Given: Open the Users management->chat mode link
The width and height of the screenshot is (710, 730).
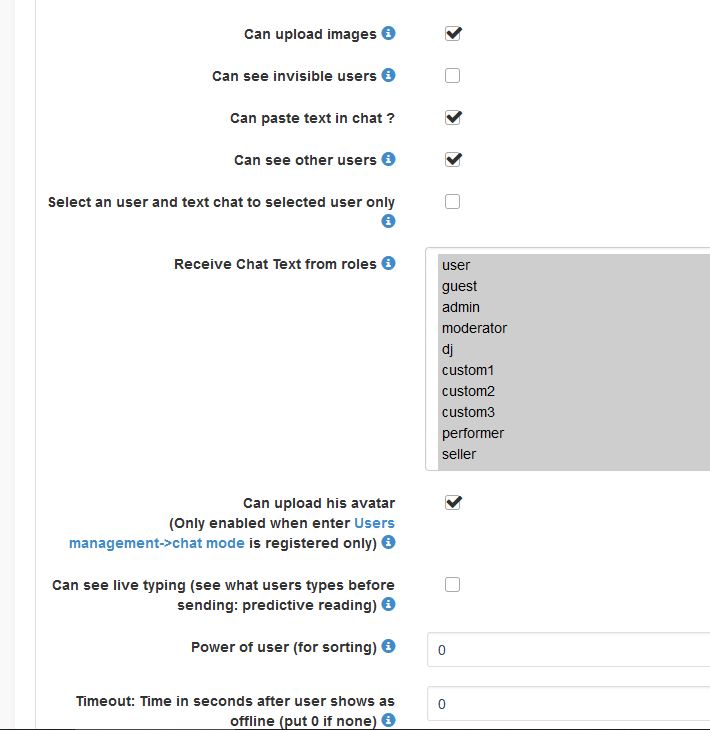Looking at the screenshot, I should tap(232, 533).
